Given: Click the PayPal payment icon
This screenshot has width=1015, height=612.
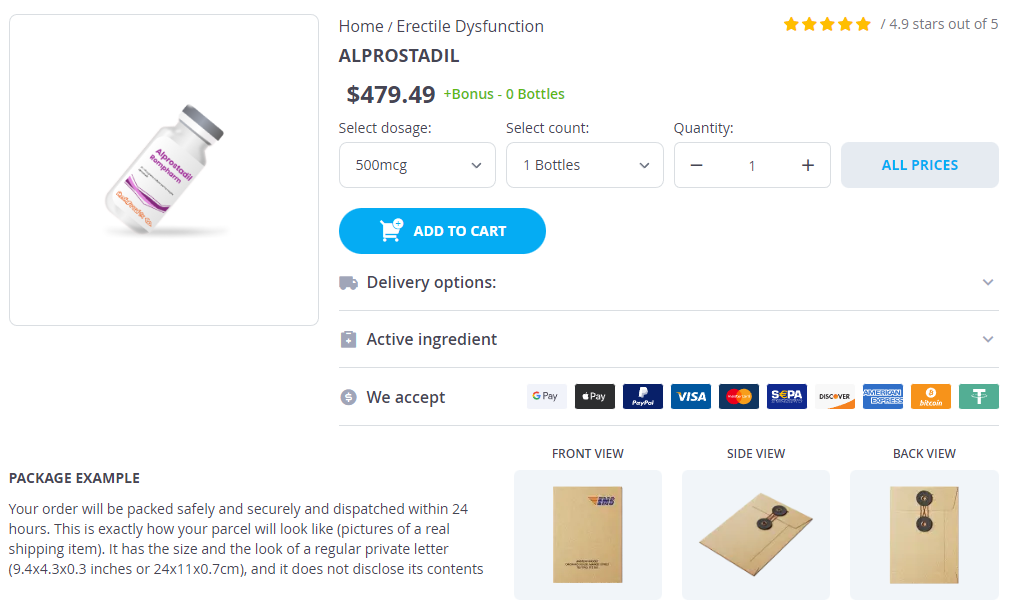Looking at the screenshot, I should pyautogui.click(x=642, y=397).
